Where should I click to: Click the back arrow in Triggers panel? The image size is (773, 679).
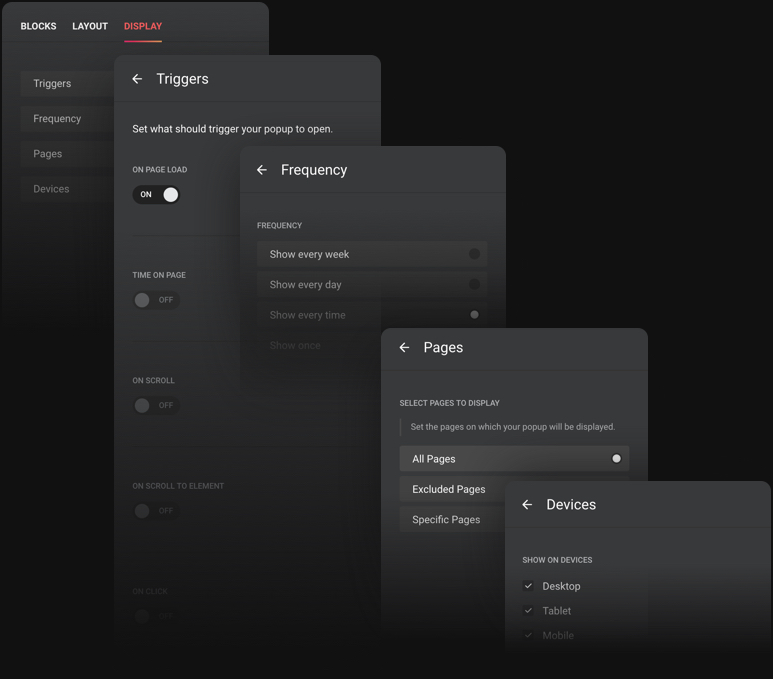pos(137,79)
